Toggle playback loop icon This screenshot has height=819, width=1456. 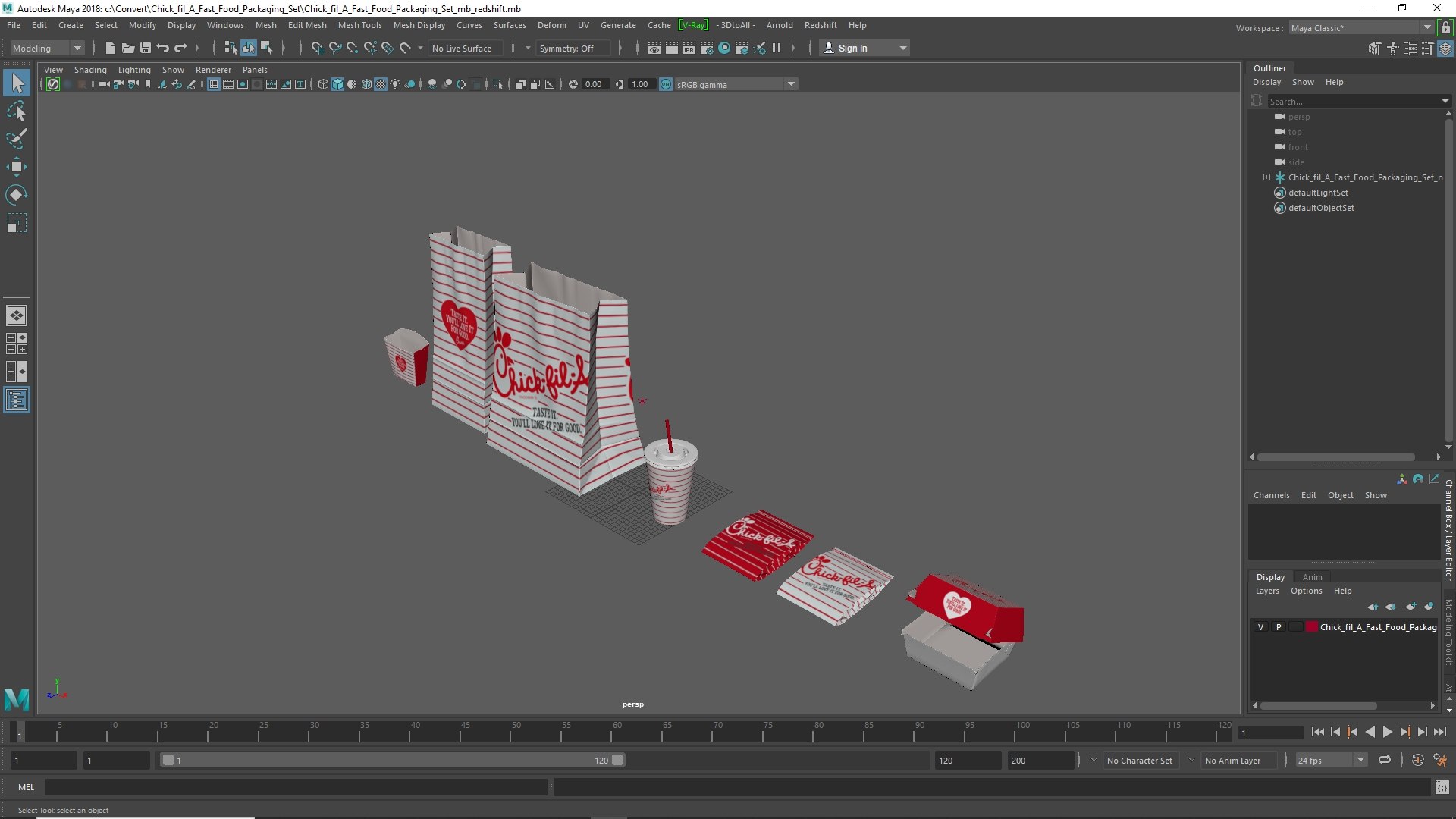point(1385,760)
